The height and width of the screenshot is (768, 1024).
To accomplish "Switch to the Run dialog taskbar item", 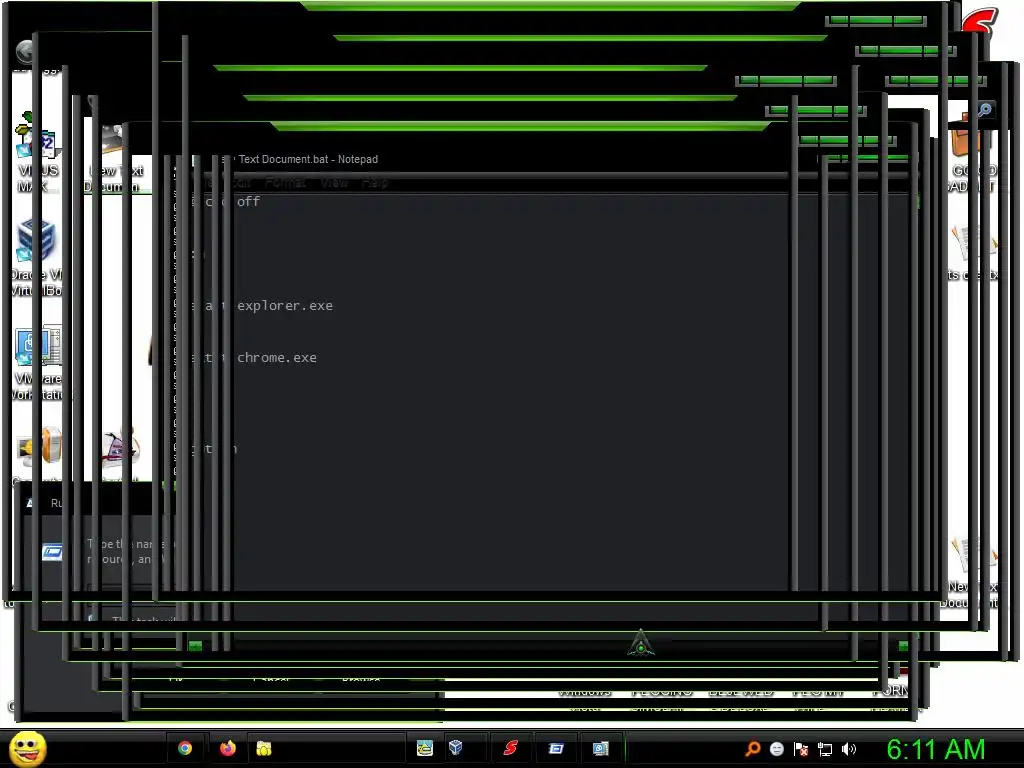I will (x=556, y=748).
